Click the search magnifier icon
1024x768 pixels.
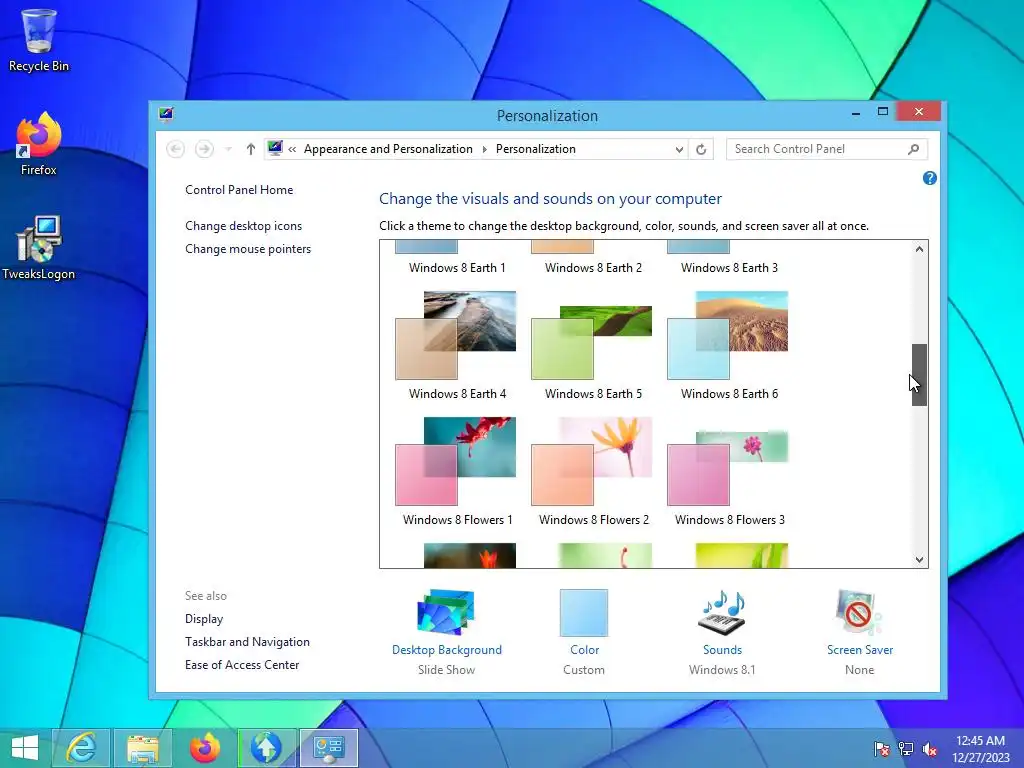coord(913,149)
